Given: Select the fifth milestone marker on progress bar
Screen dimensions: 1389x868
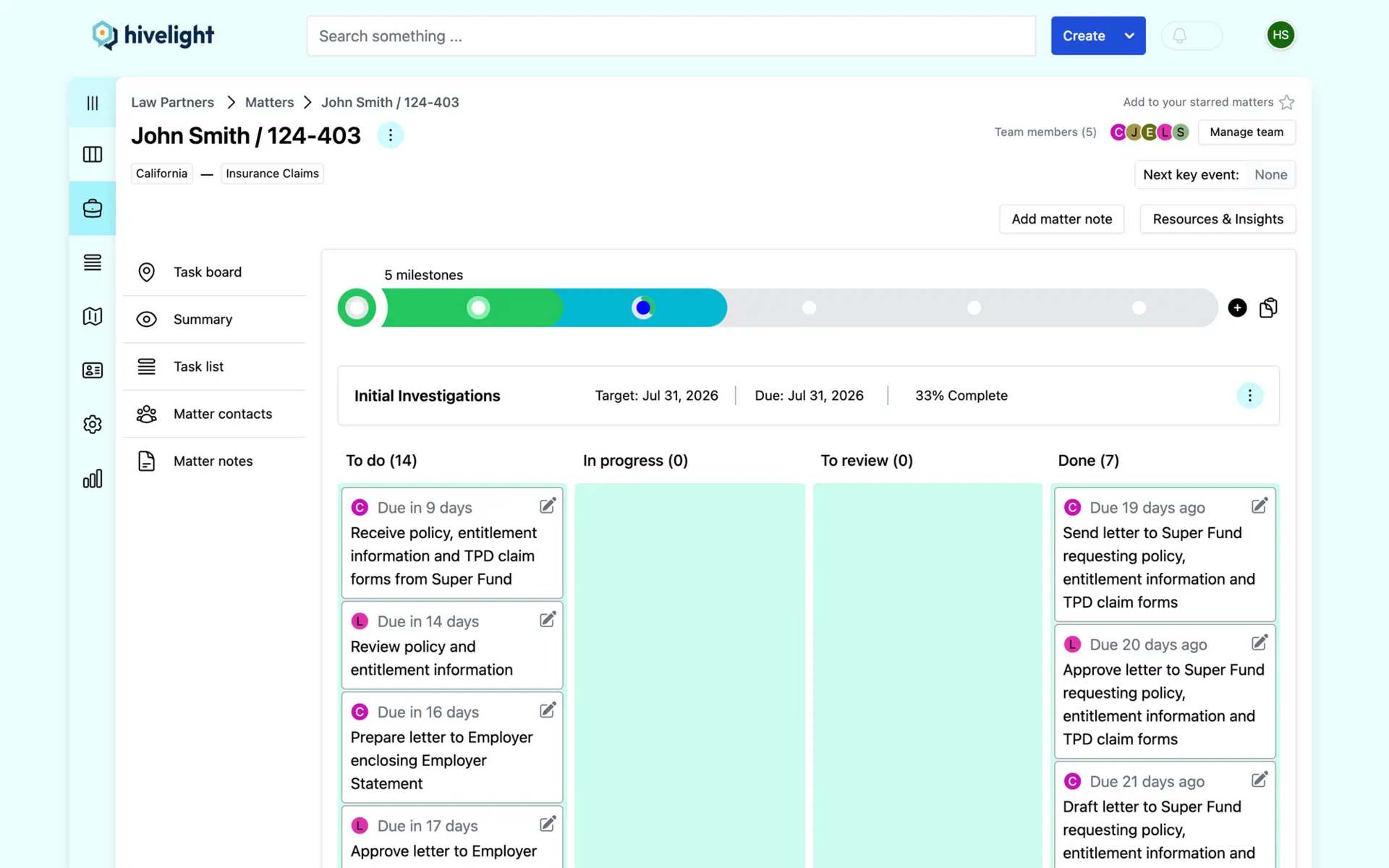Looking at the screenshot, I should point(974,308).
